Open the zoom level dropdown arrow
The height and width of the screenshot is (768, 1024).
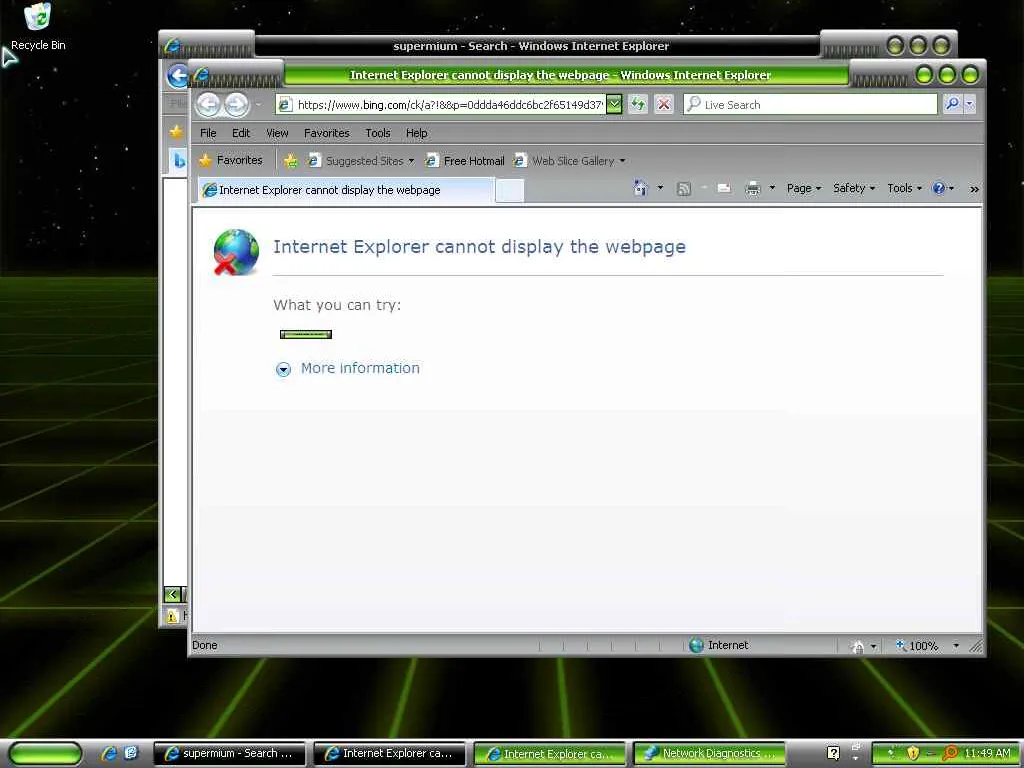(956, 646)
